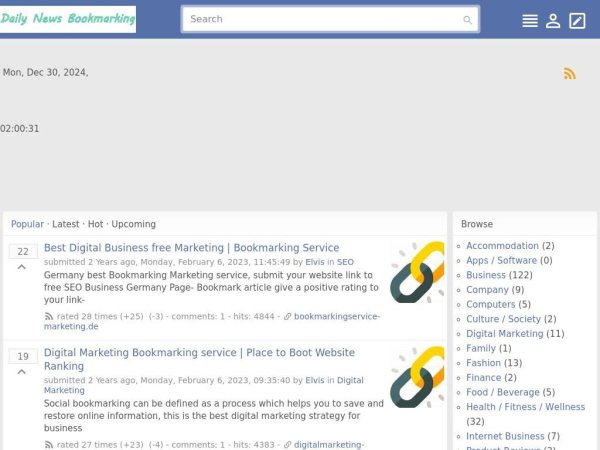Click vote count box showing 22
The image size is (600, 450).
[23, 251]
